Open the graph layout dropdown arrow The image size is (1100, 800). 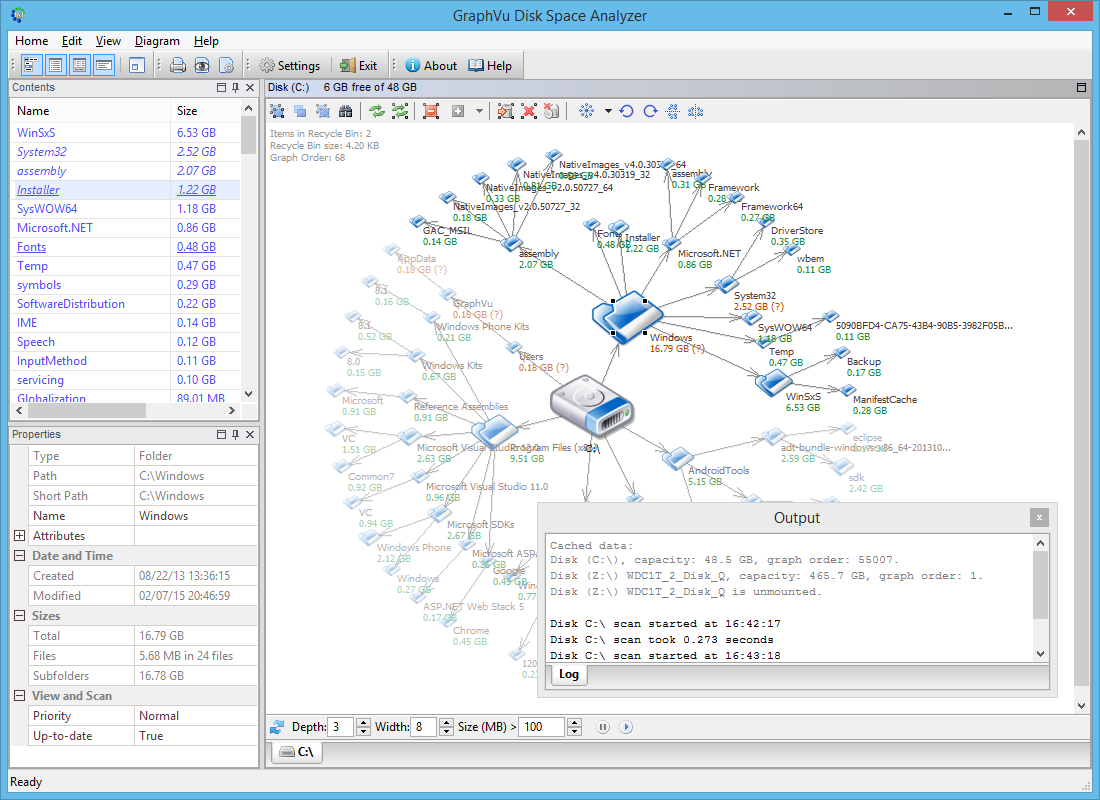[607, 111]
